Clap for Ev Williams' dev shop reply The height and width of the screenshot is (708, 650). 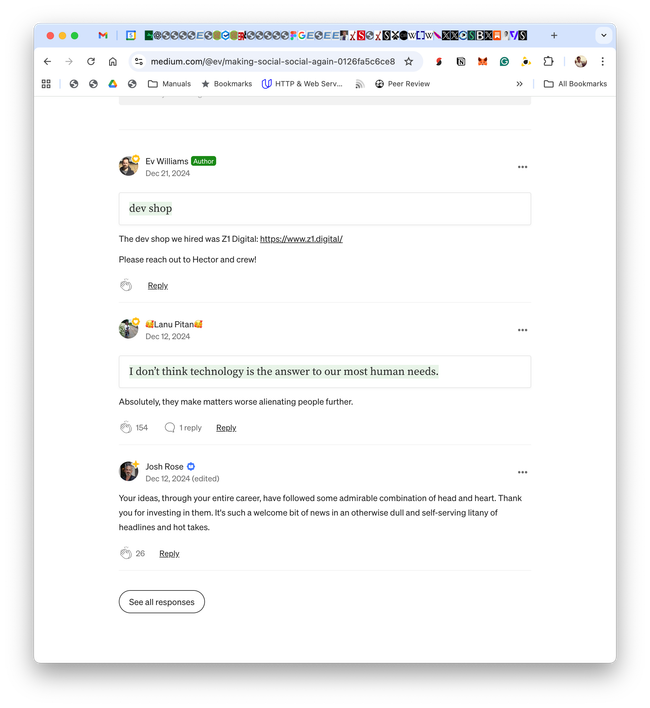tap(126, 286)
